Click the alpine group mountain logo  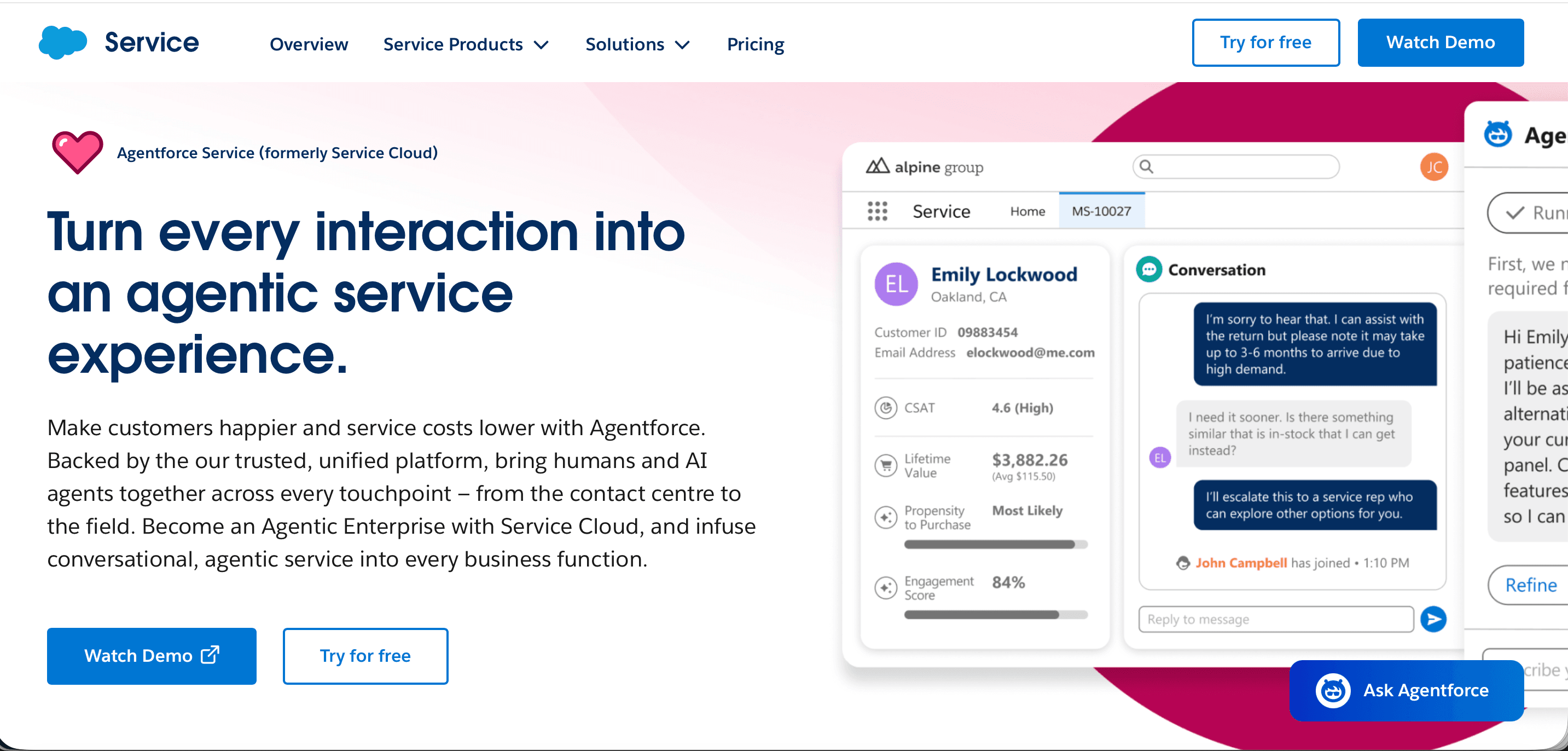877,166
